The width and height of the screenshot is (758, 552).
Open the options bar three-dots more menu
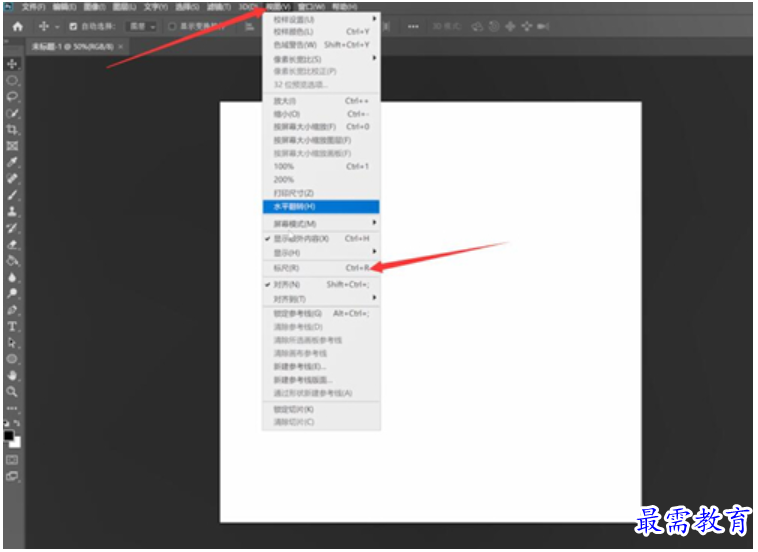pyautogui.click(x=413, y=27)
